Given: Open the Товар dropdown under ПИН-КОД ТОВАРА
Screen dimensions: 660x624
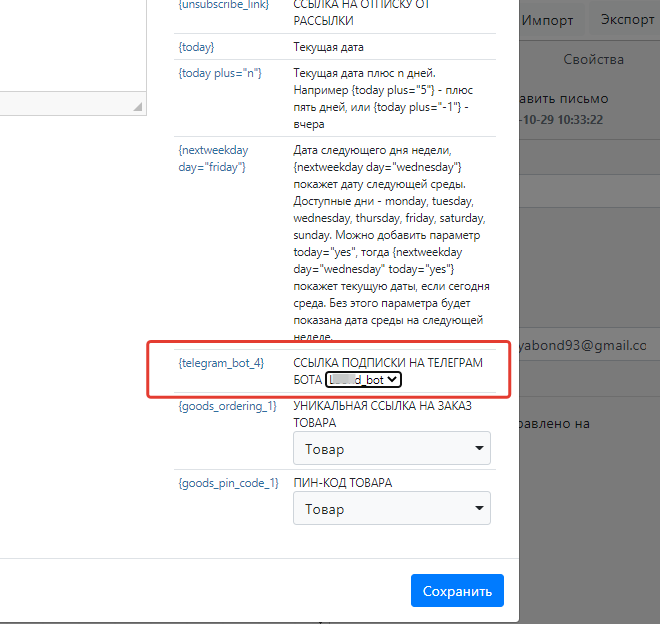Looking at the screenshot, I should pos(392,509).
